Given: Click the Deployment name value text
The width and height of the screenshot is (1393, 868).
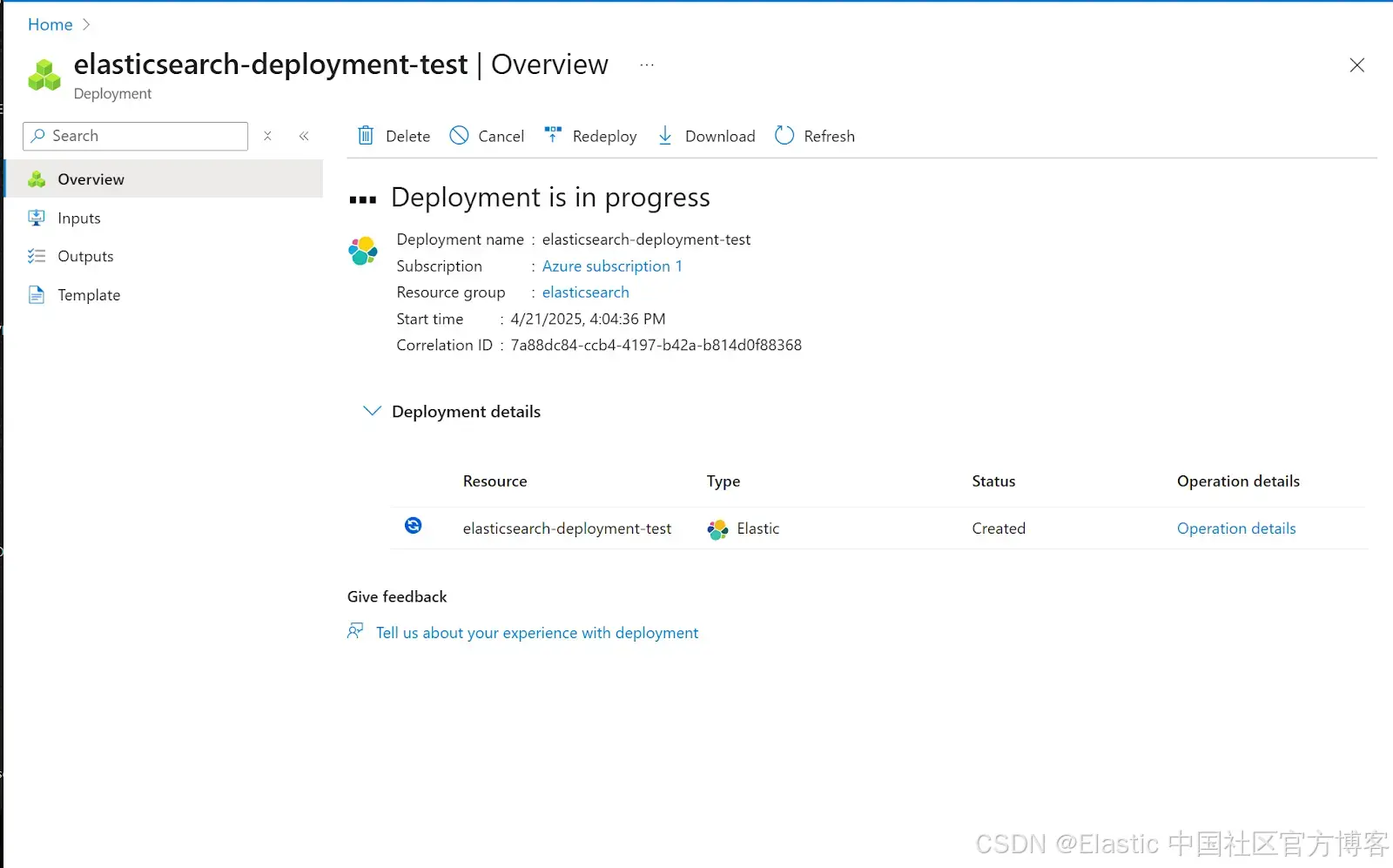Looking at the screenshot, I should click(646, 239).
